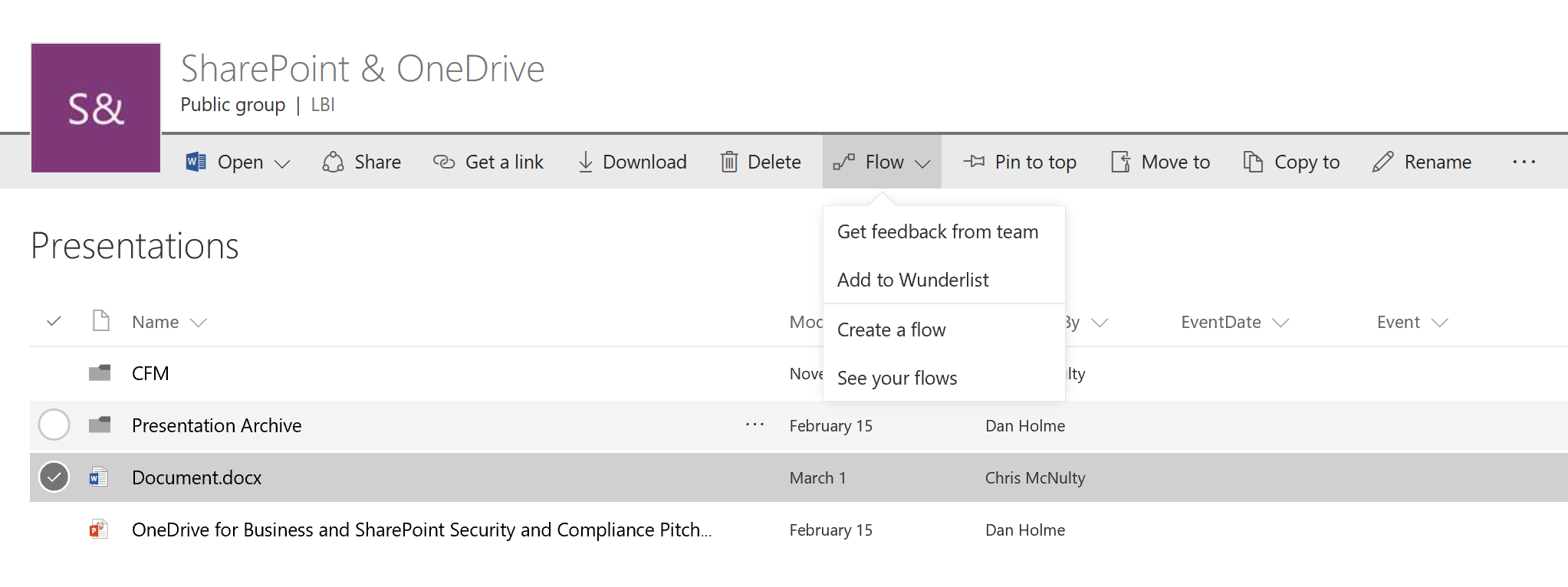Open toolbar overflow ellipsis menu
Screen dimensions: 1568x587
point(1524,162)
